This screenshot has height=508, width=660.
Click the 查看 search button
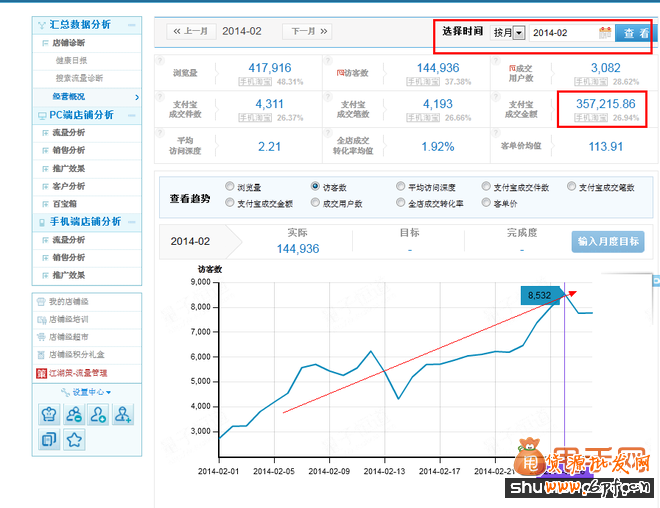pos(635,33)
